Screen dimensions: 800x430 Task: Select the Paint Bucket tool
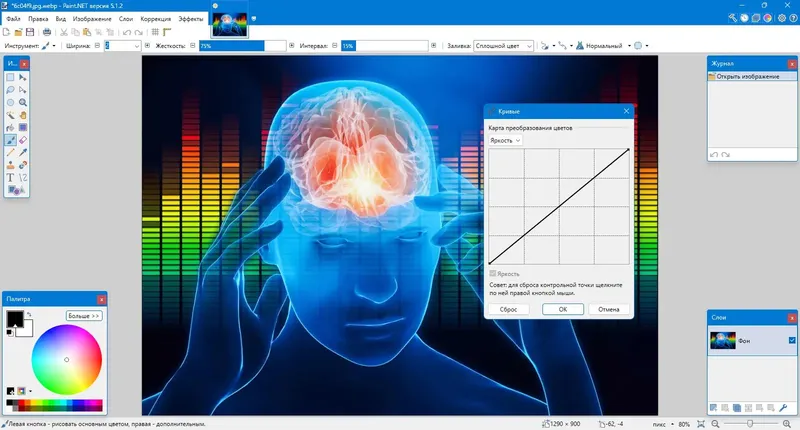pyautogui.click(x=10, y=128)
